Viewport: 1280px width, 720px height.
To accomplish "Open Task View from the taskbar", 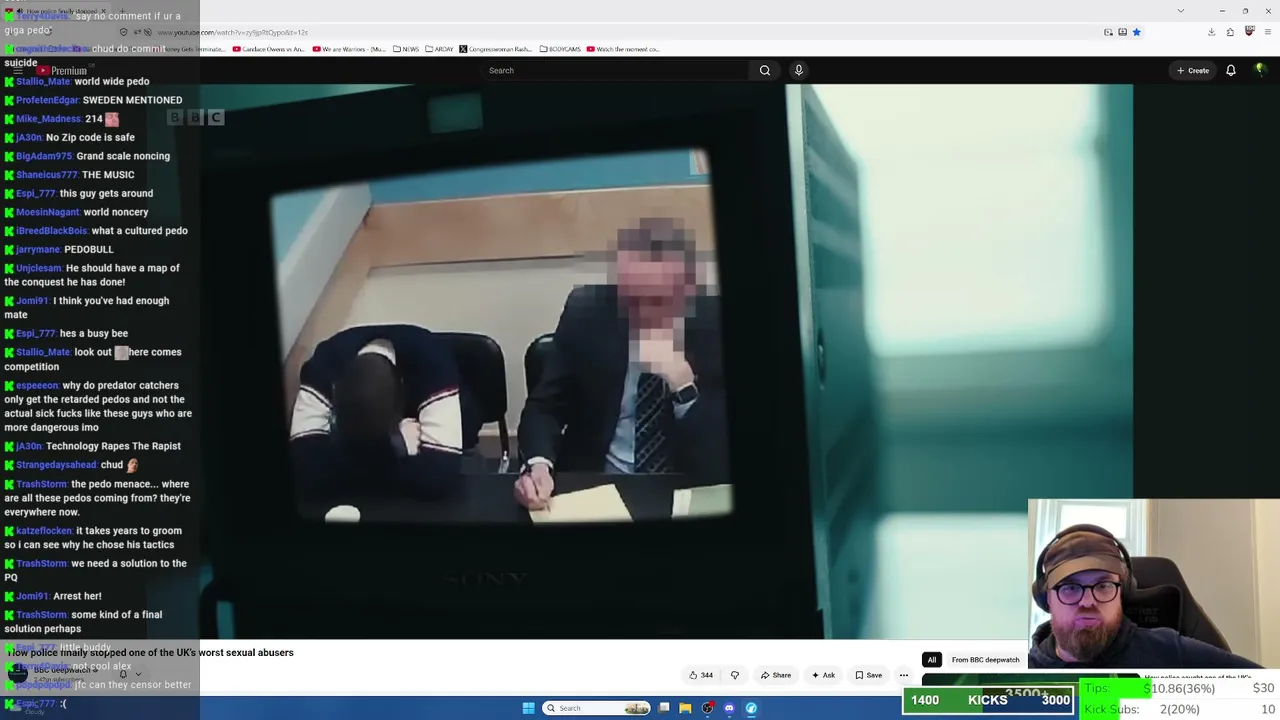I will [664, 708].
